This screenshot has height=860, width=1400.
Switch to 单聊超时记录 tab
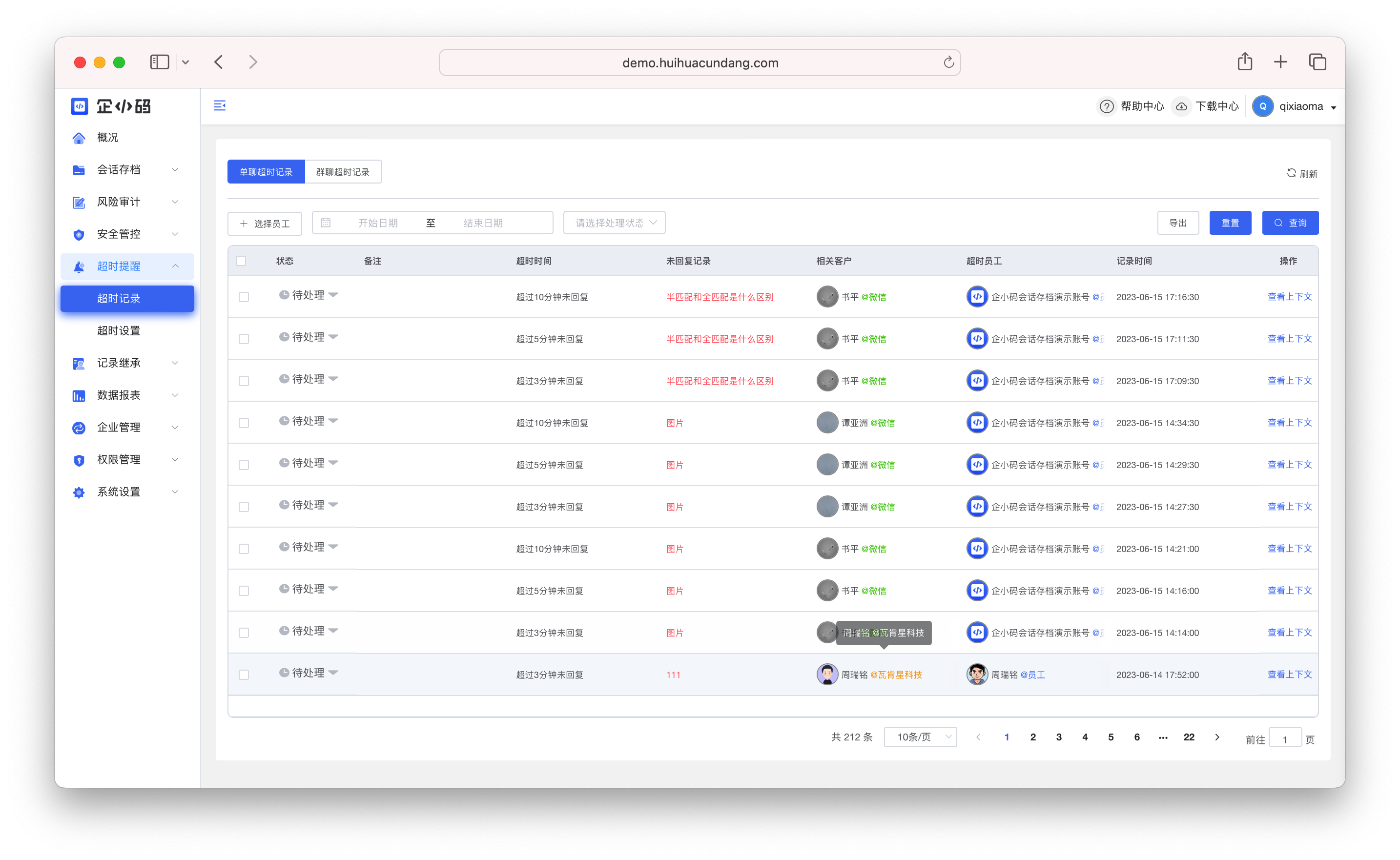coord(266,172)
